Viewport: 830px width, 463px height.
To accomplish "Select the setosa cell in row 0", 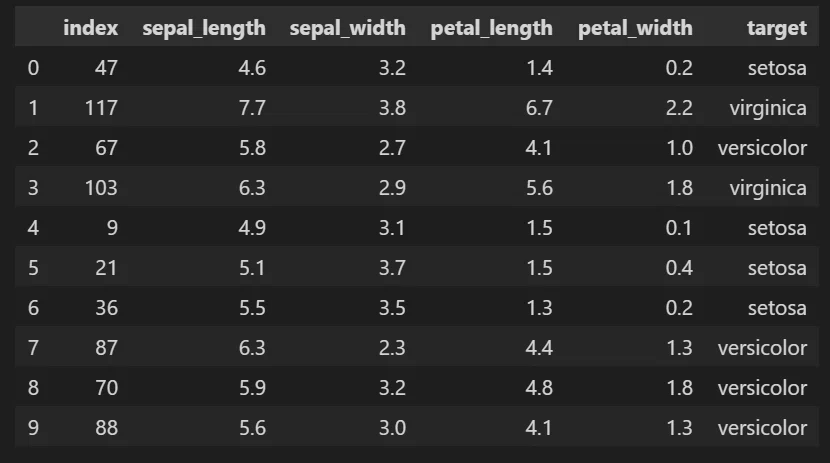I will 777,68.
